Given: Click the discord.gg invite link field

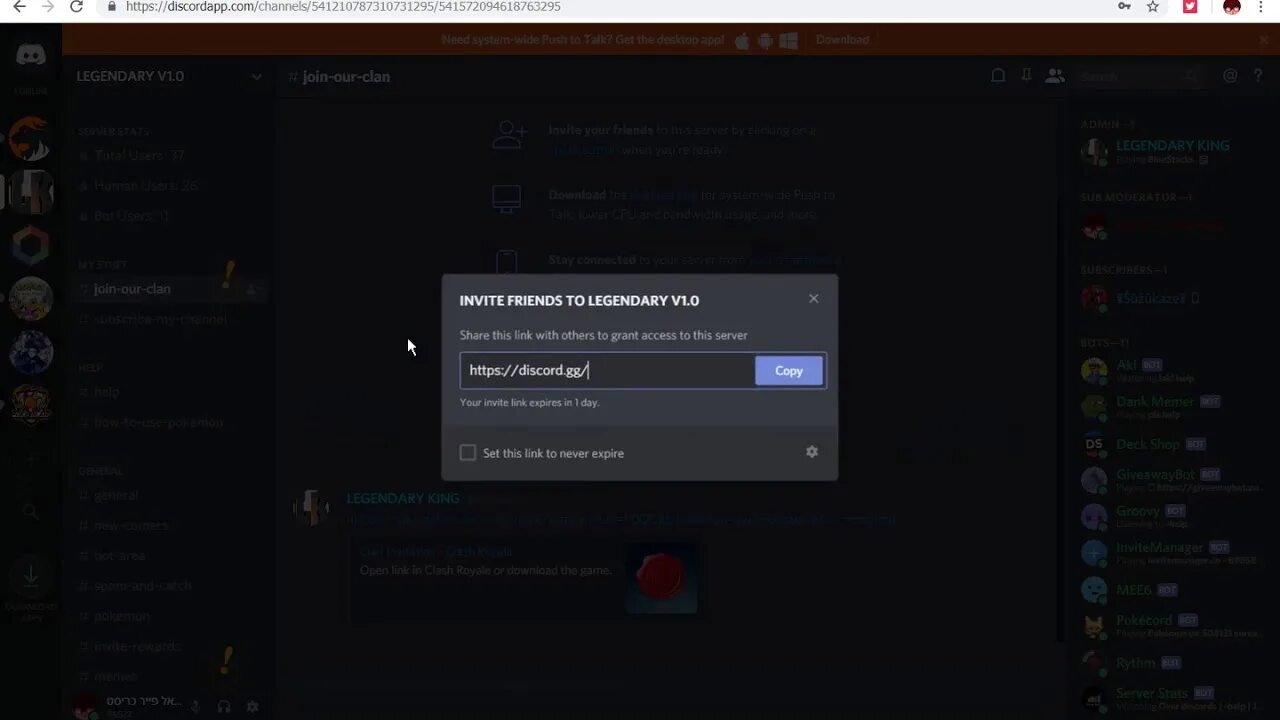Looking at the screenshot, I should 607,370.
